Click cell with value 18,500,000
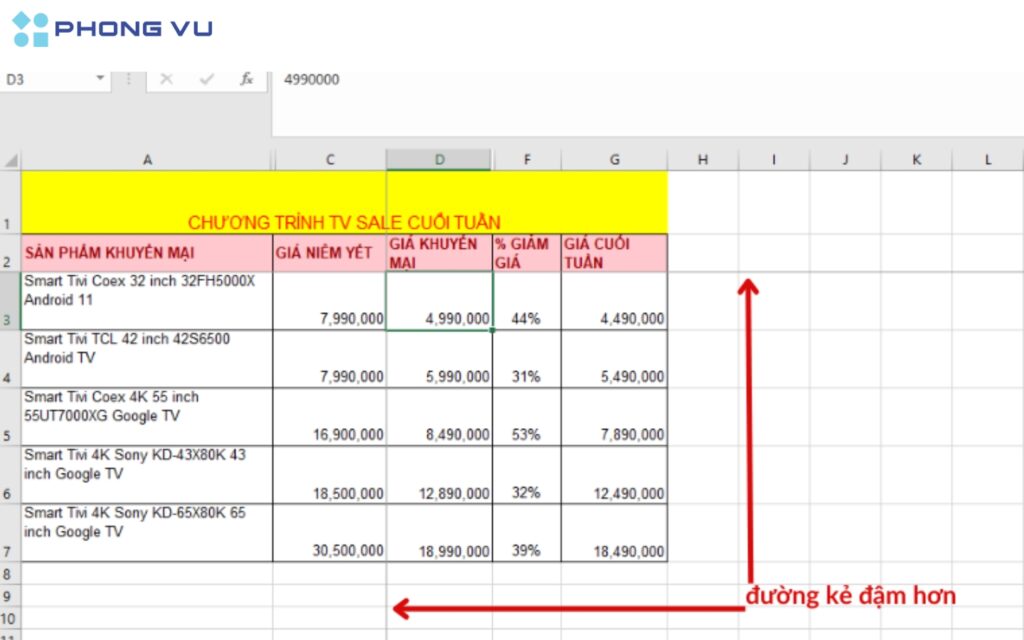The width and height of the screenshot is (1024, 640). pos(330,475)
